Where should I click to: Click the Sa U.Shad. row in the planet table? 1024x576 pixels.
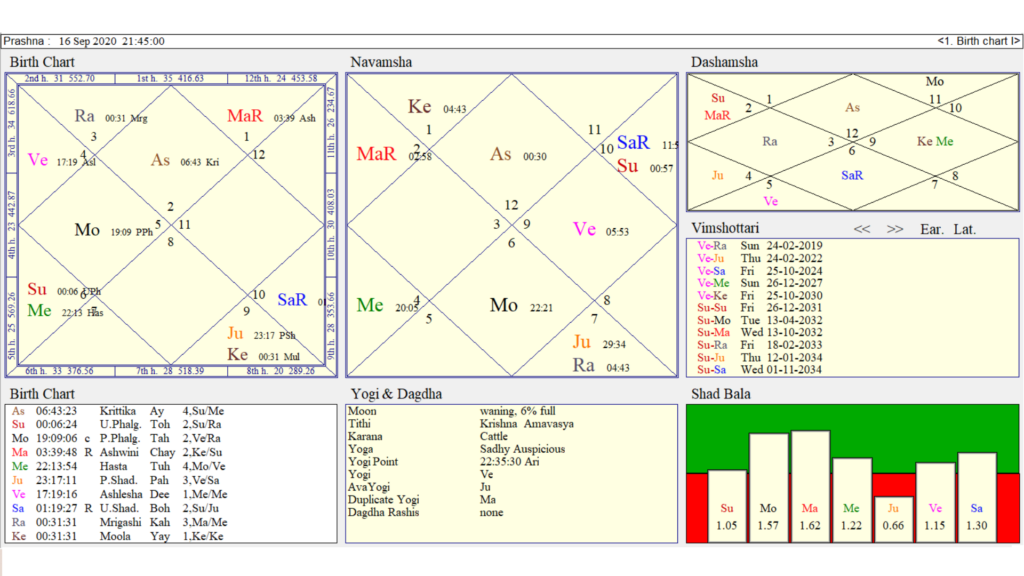[x=118, y=508]
